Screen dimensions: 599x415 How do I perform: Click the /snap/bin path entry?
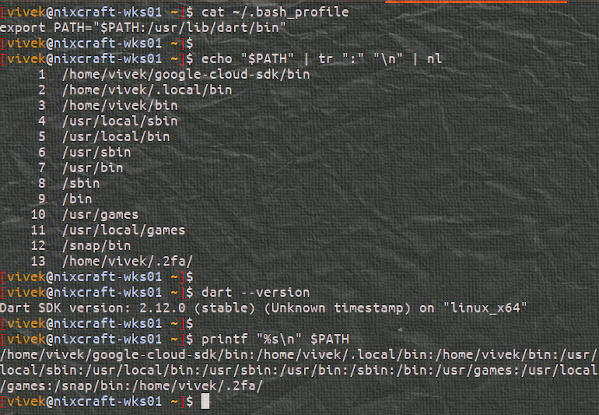pyautogui.click(x=97, y=246)
